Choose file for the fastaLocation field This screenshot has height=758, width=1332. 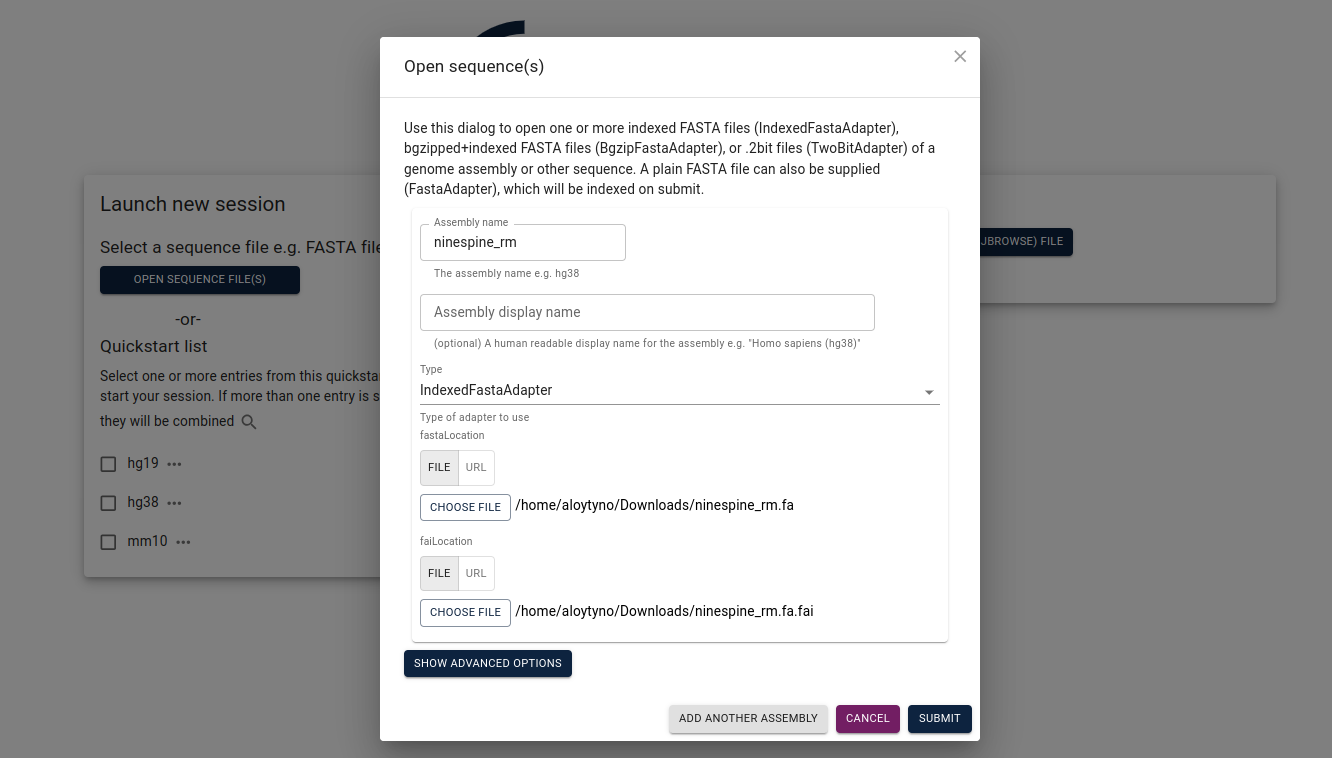465,507
